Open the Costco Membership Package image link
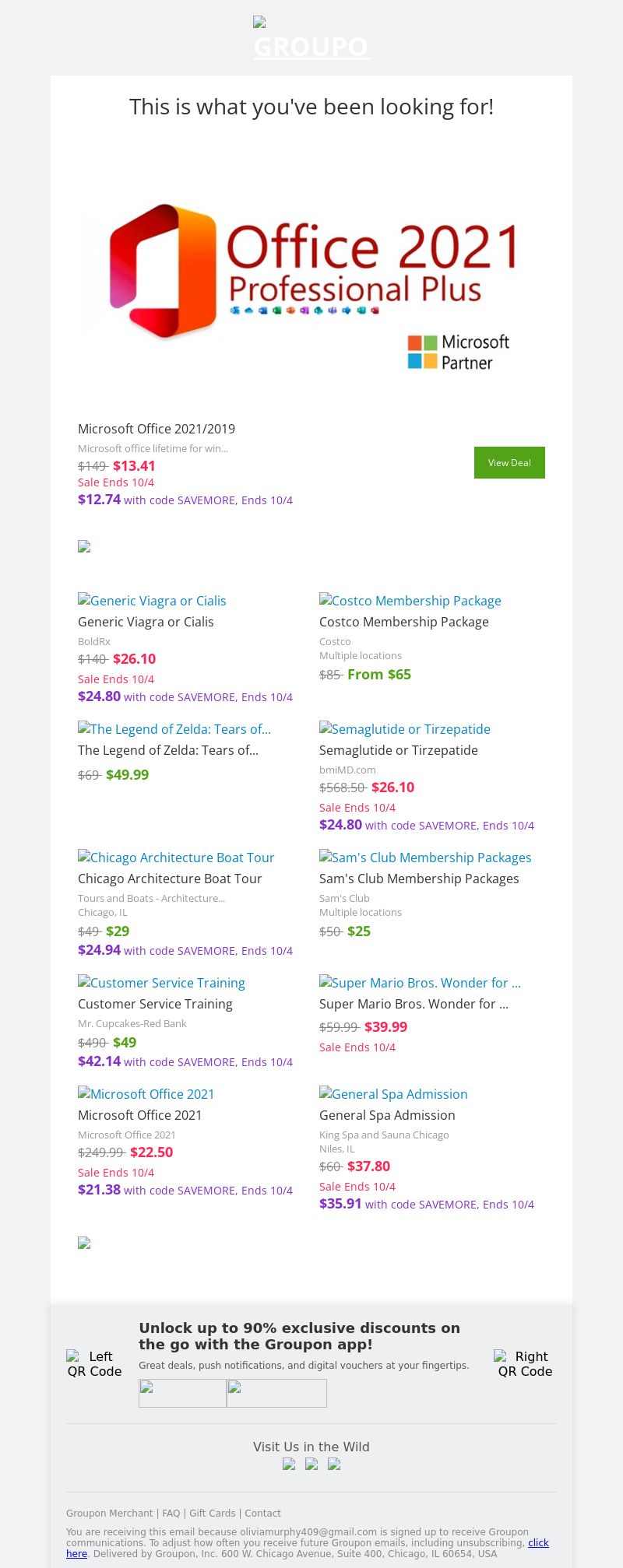Screen dimensions: 623x1568 pos(410,601)
